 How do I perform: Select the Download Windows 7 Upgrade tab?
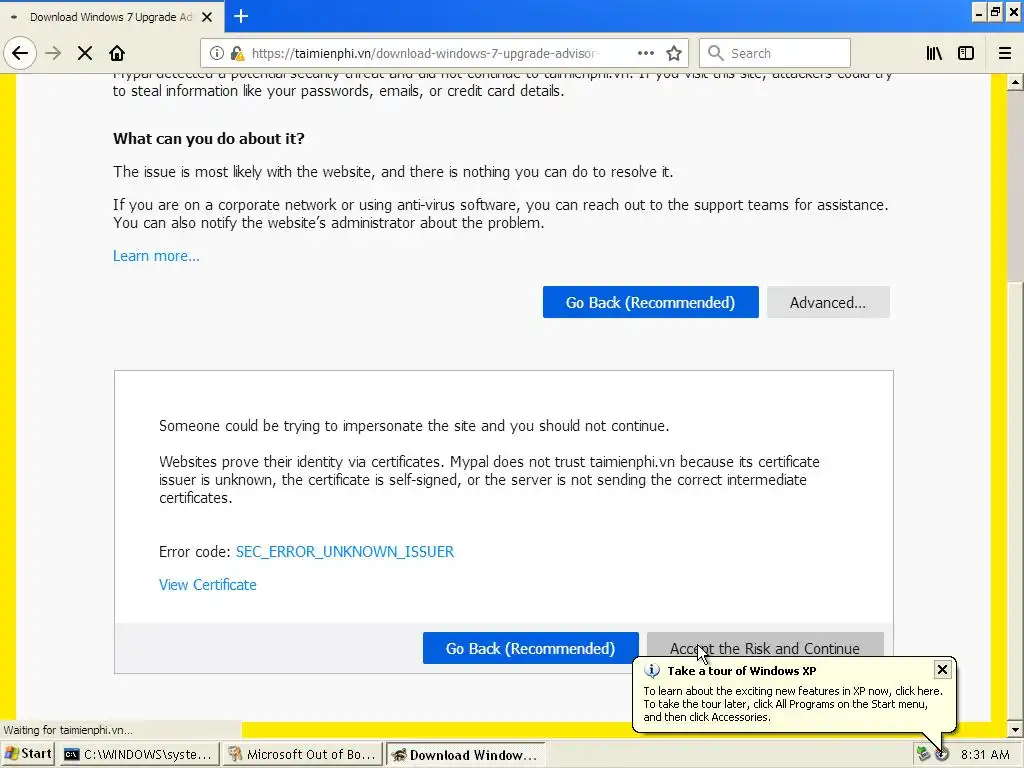coord(111,17)
